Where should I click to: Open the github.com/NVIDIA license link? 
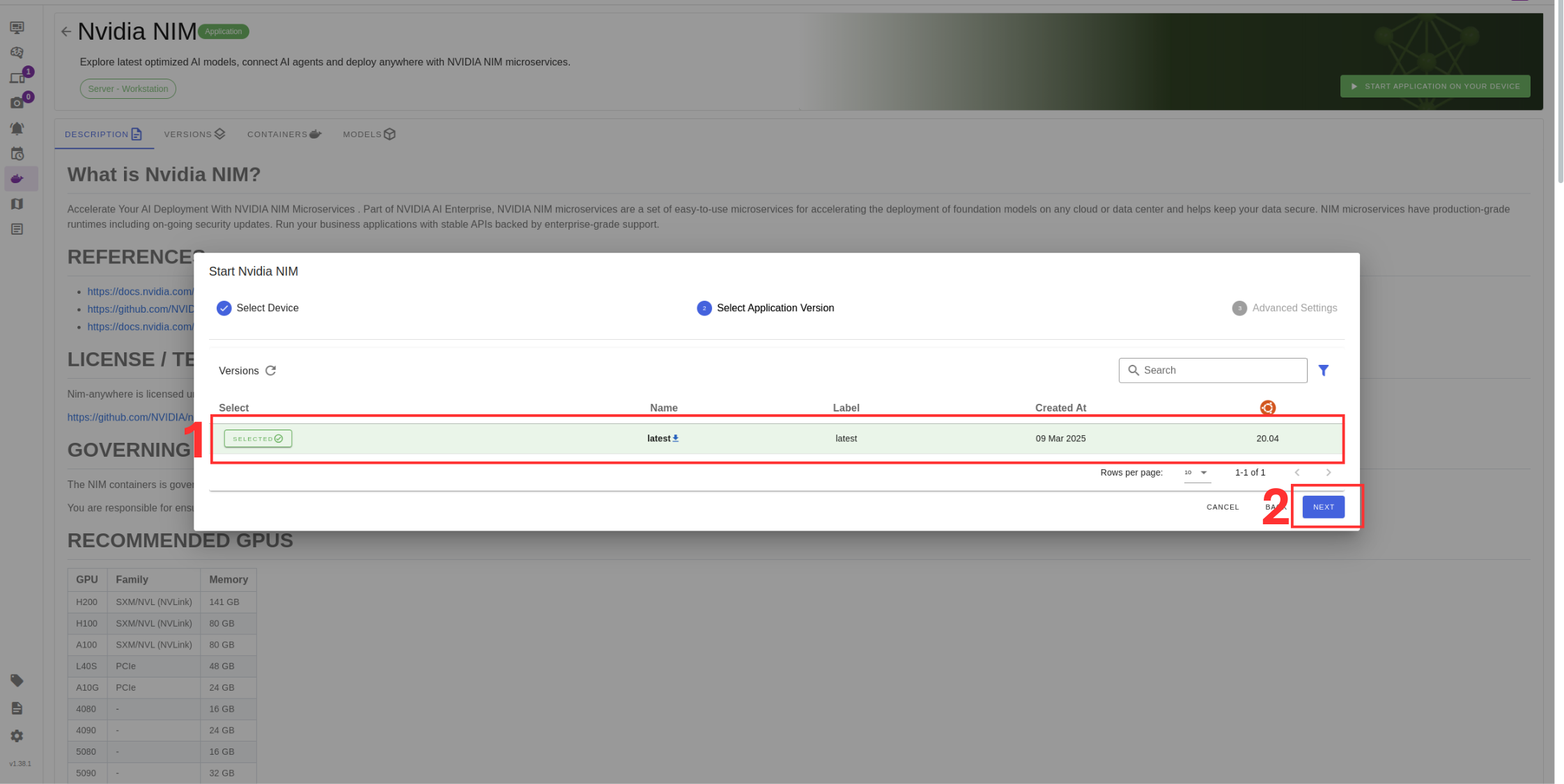pos(130,417)
